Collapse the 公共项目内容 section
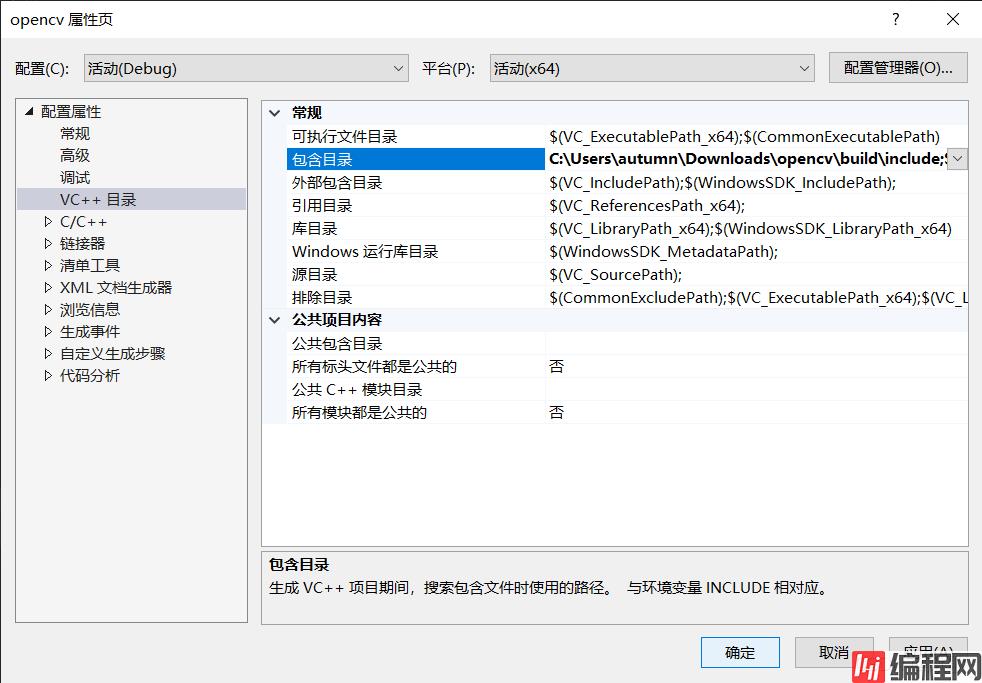The width and height of the screenshot is (982, 683). point(276,320)
